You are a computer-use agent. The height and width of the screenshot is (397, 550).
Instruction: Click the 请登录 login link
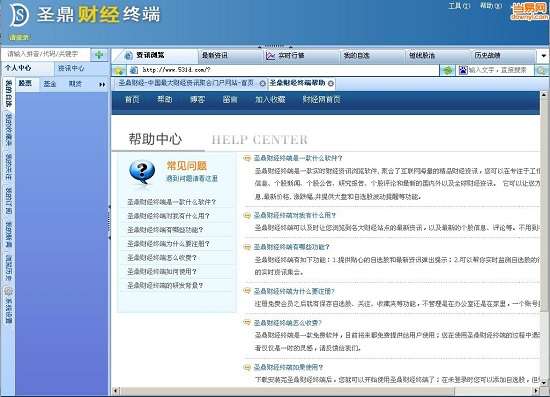19,37
